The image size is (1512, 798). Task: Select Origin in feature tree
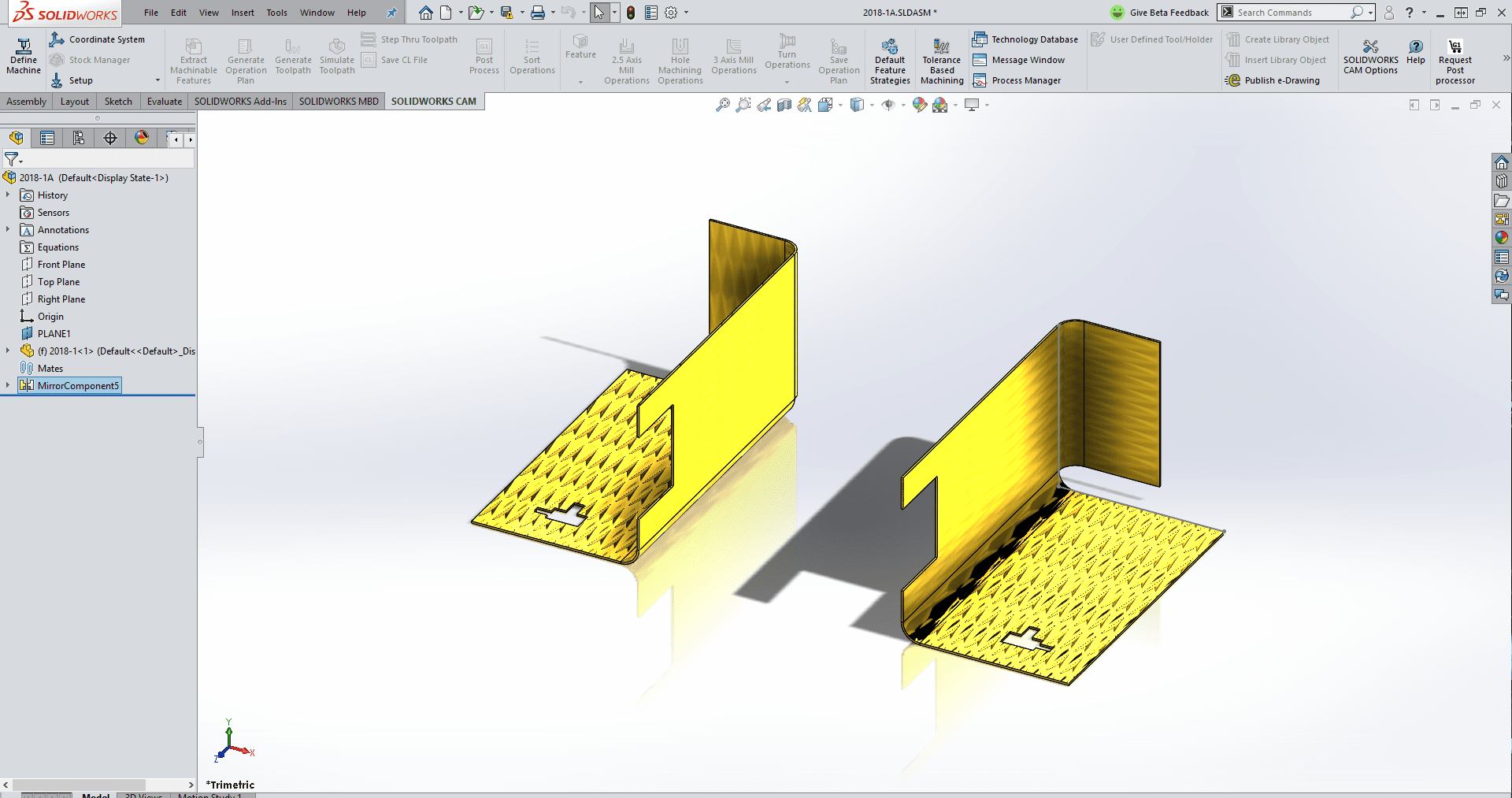tap(50, 316)
